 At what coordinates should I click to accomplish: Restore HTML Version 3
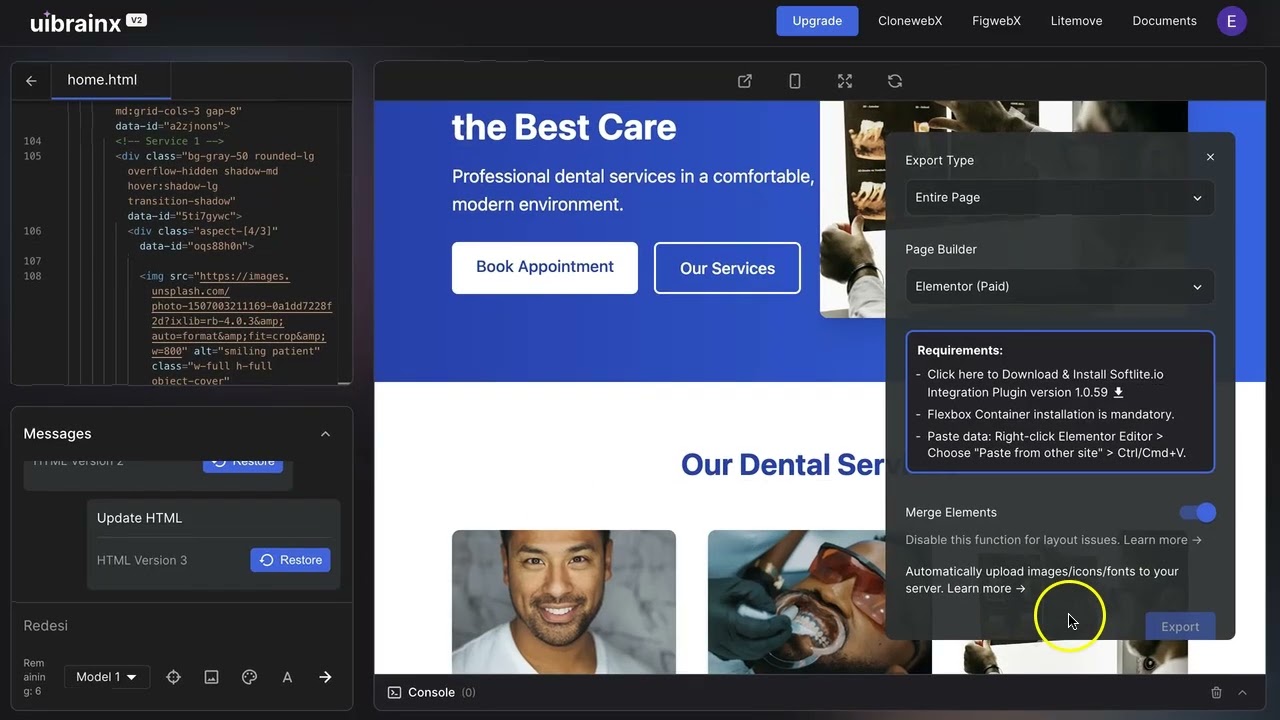(290, 560)
